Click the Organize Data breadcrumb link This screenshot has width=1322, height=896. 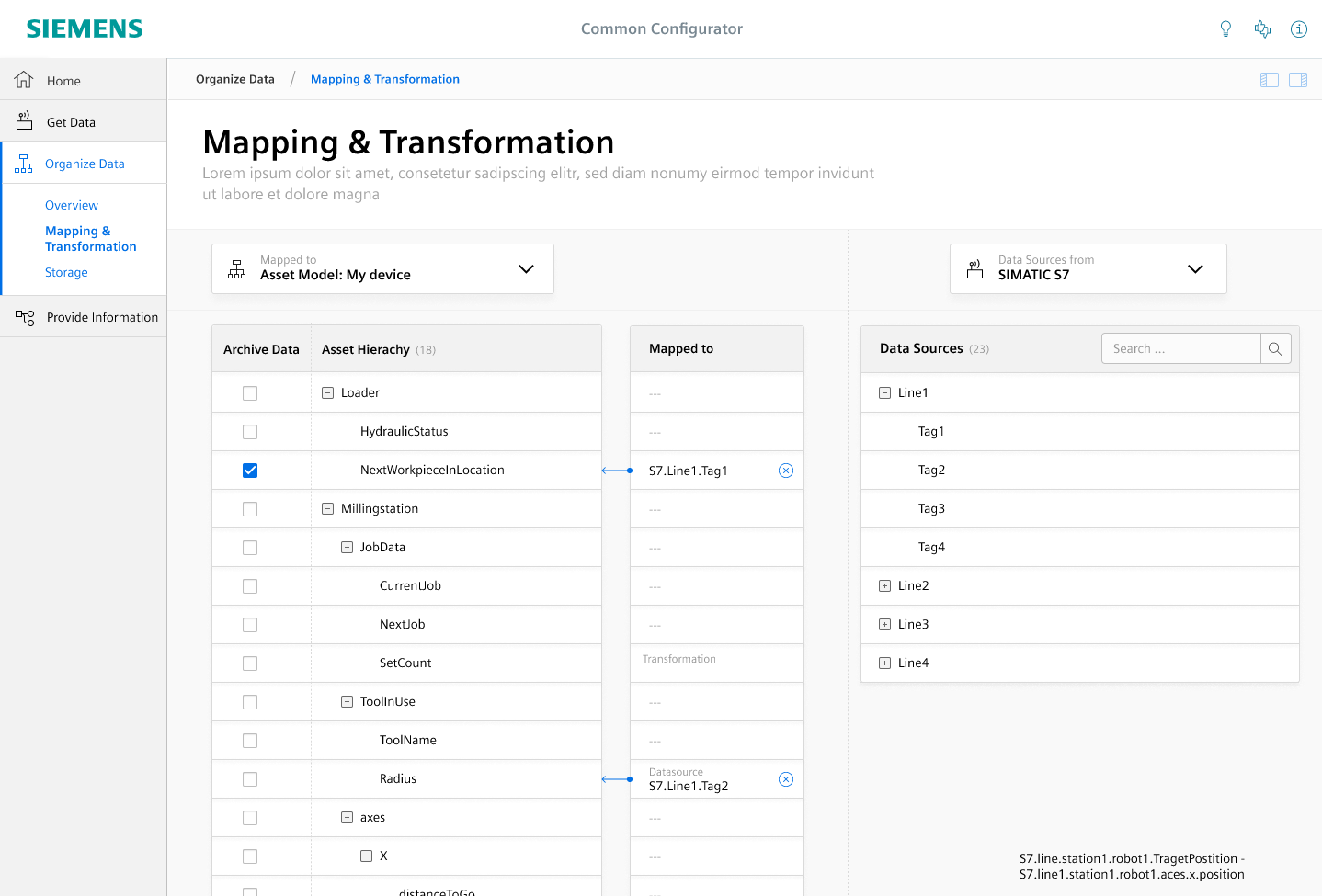[x=234, y=79]
